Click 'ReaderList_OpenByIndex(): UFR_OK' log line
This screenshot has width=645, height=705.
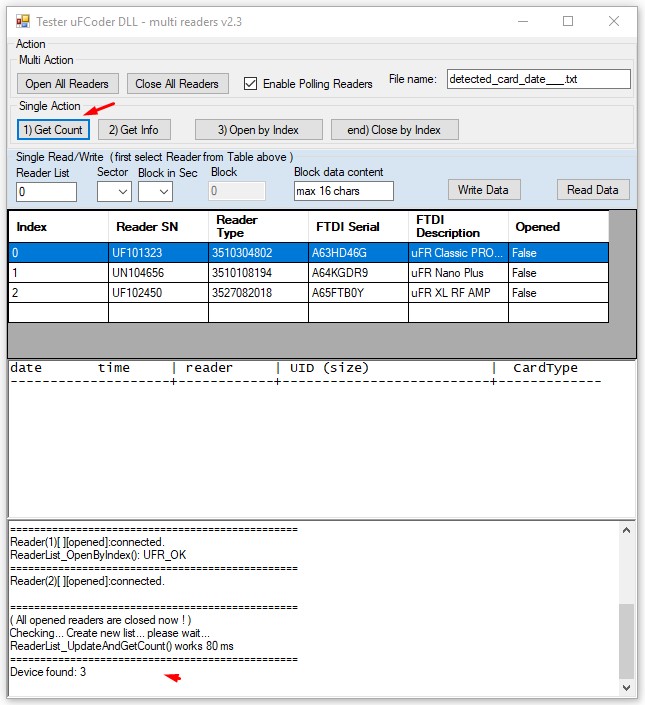(98, 555)
